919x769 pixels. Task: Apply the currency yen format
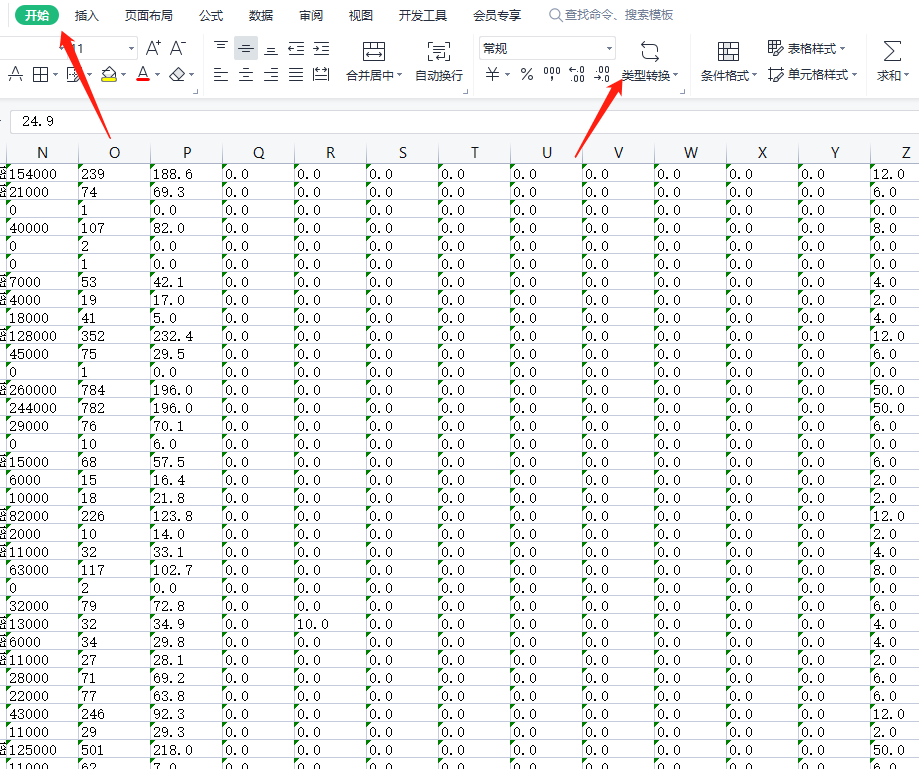pyautogui.click(x=492, y=74)
